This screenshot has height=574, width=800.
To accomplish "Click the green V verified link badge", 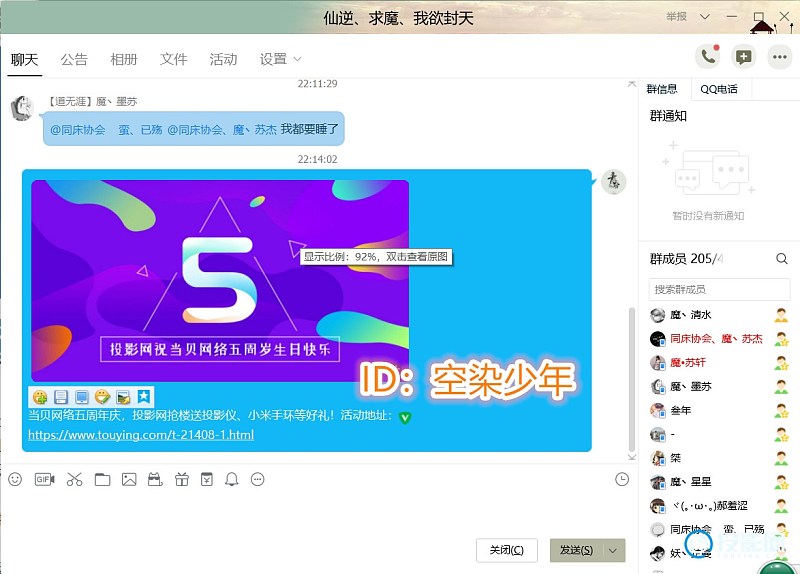I will 405,418.
